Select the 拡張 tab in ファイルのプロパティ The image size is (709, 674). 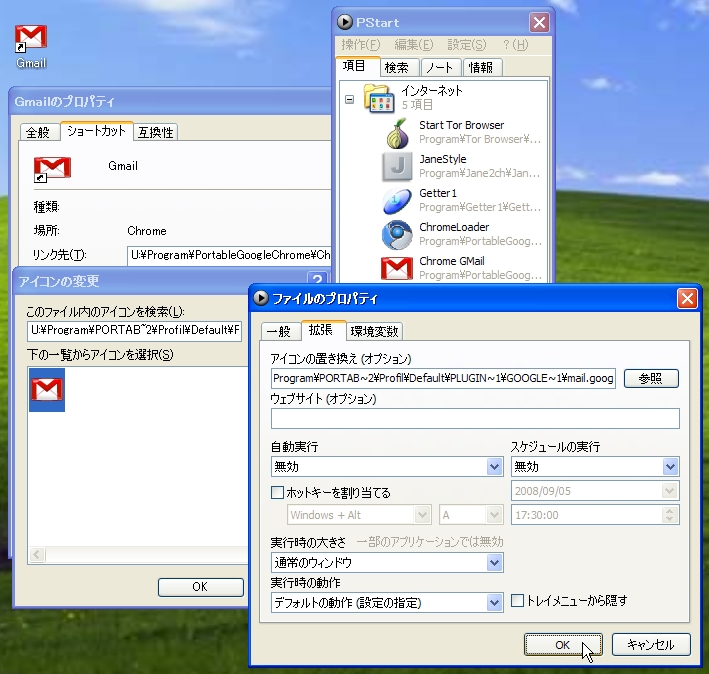[x=324, y=330]
